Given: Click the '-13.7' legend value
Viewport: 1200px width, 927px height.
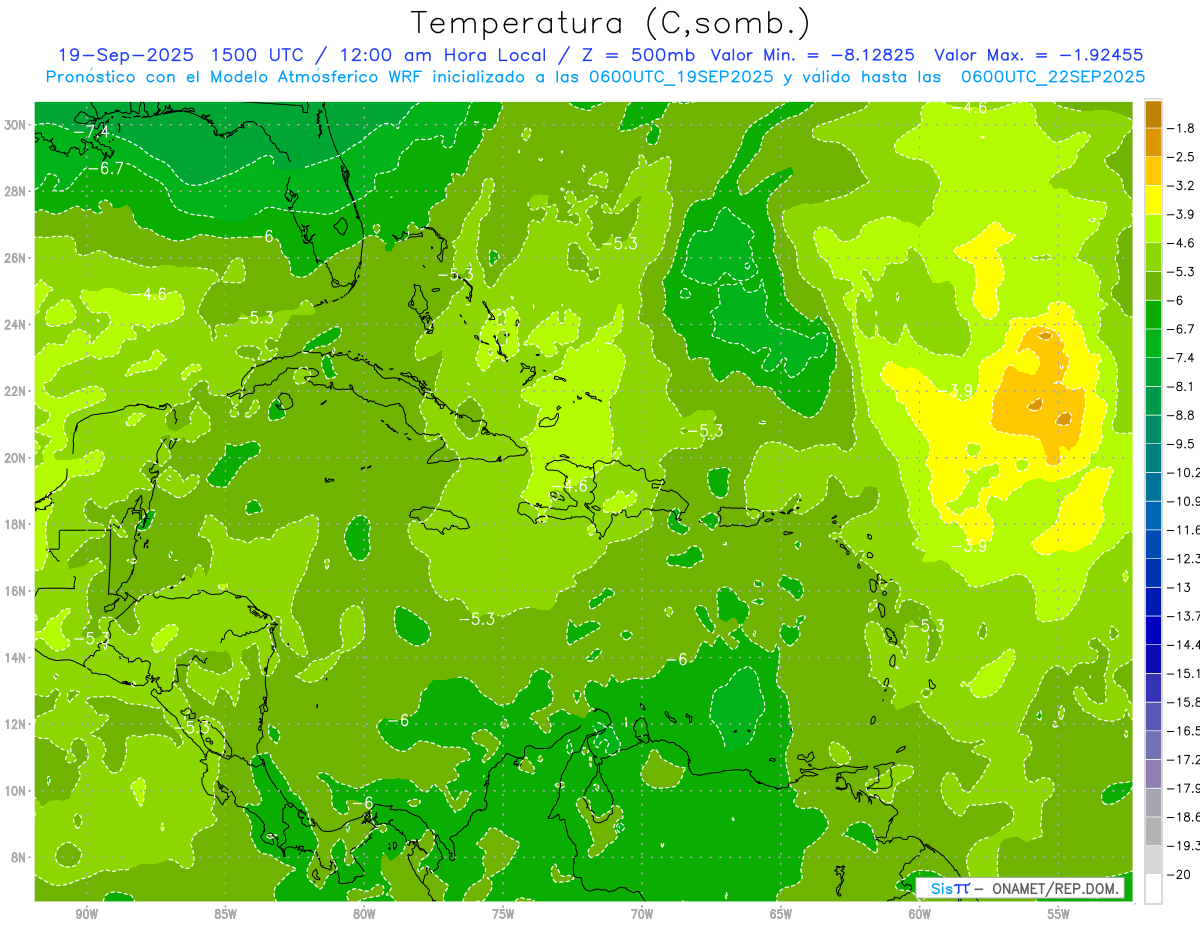Looking at the screenshot, I should click(x=1184, y=615).
